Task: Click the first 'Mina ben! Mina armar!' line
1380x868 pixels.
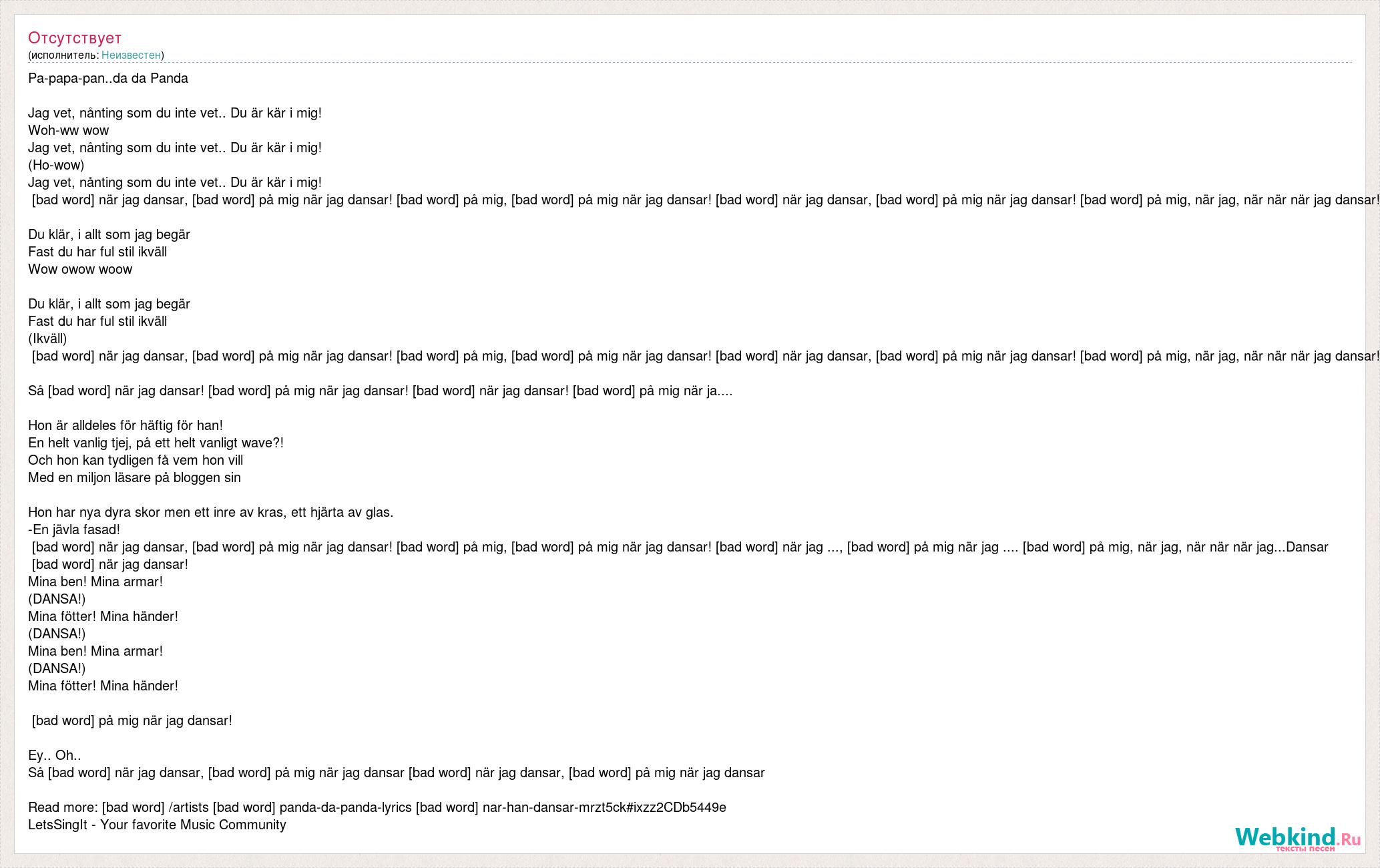Action: (95, 582)
